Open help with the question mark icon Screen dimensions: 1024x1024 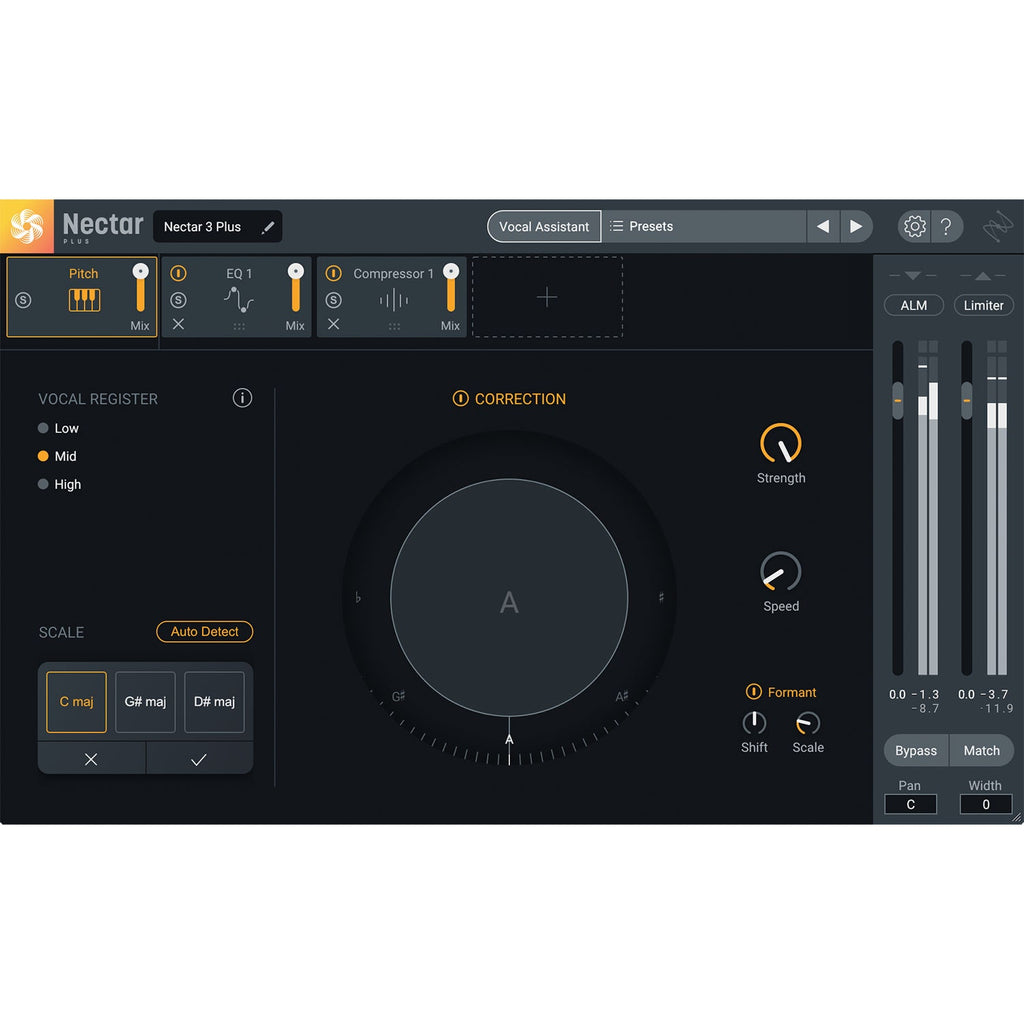pos(946,227)
